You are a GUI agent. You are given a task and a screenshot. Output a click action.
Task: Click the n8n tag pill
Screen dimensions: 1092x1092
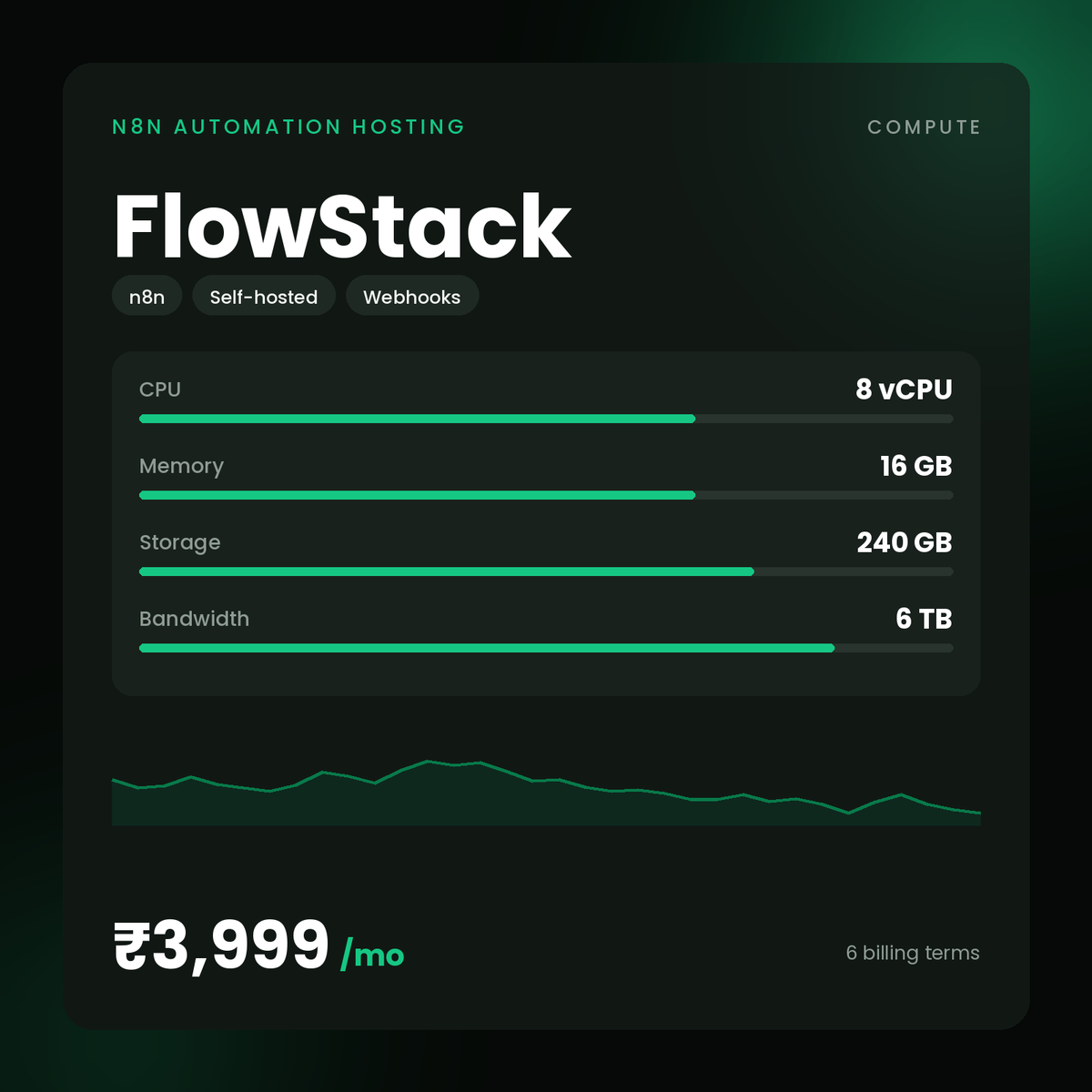click(147, 296)
